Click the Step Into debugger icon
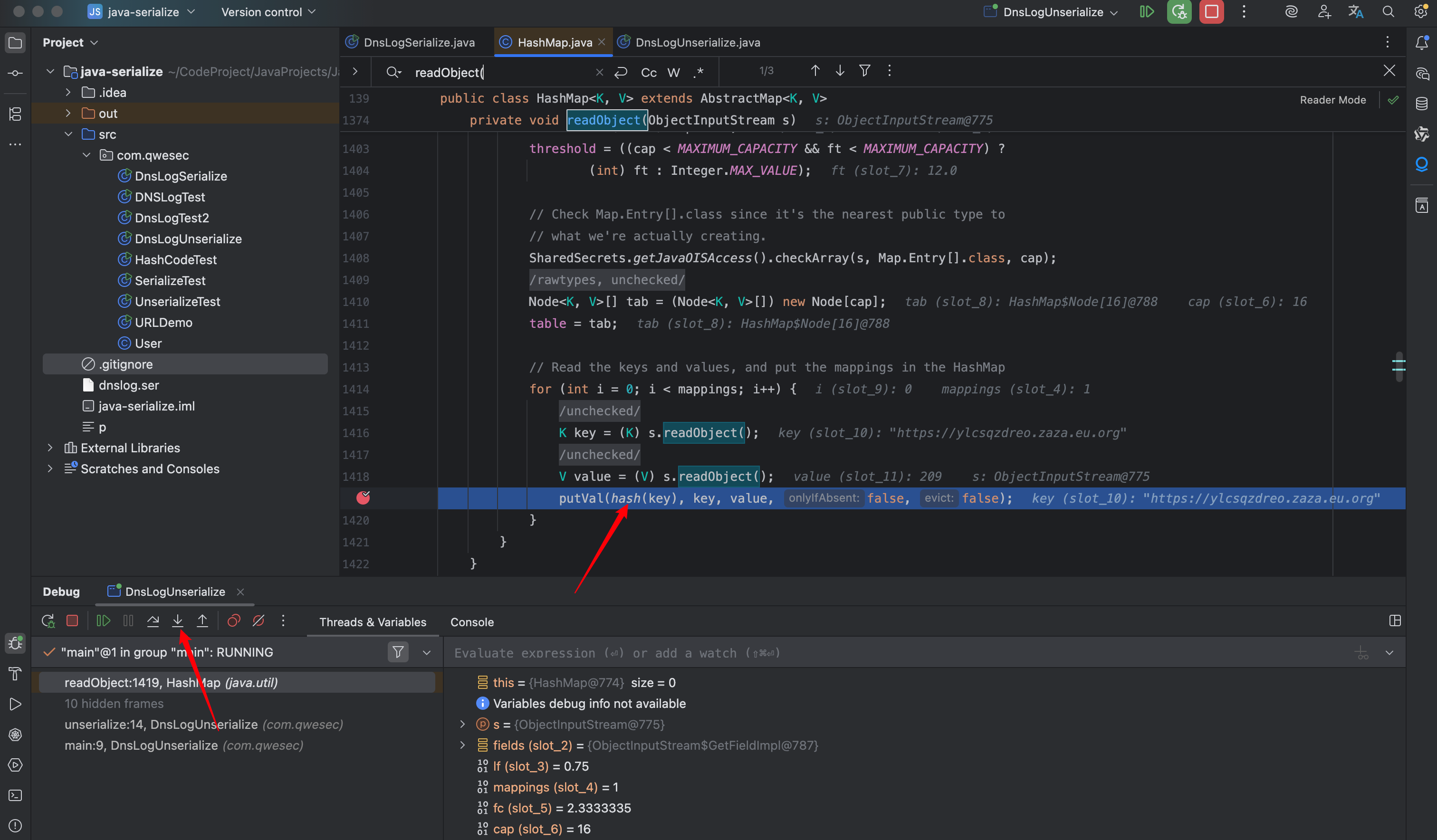Image resolution: width=1437 pixels, height=840 pixels. (x=177, y=620)
